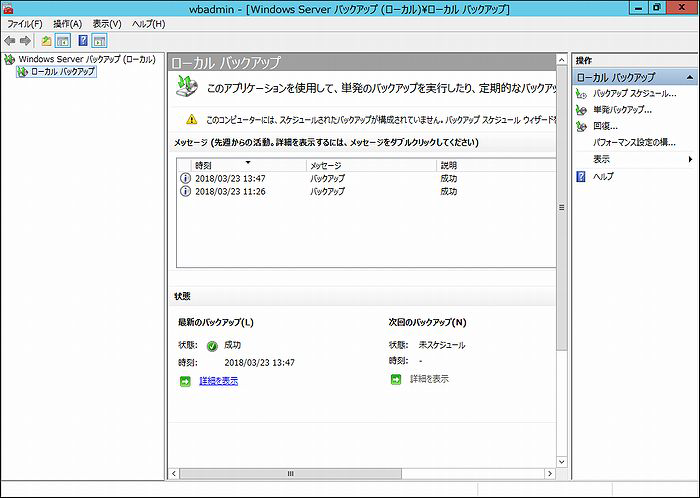Click info icon for 13:47 backup row
700x498 pixels.
click(x=185, y=178)
